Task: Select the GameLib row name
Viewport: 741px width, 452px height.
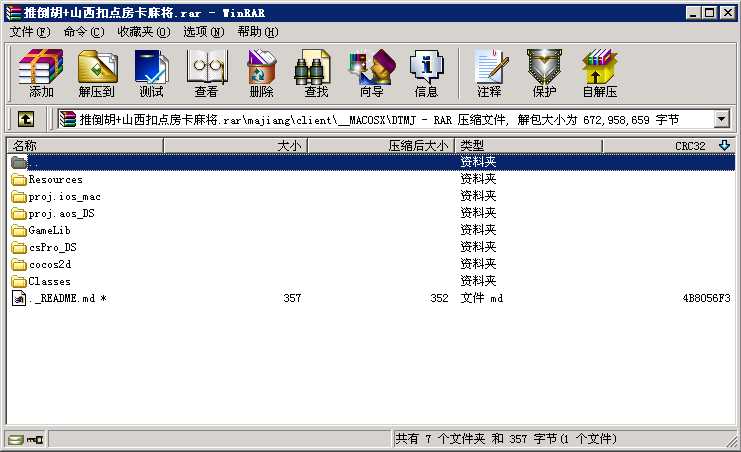Action: pyautogui.click(x=49, y=231)
